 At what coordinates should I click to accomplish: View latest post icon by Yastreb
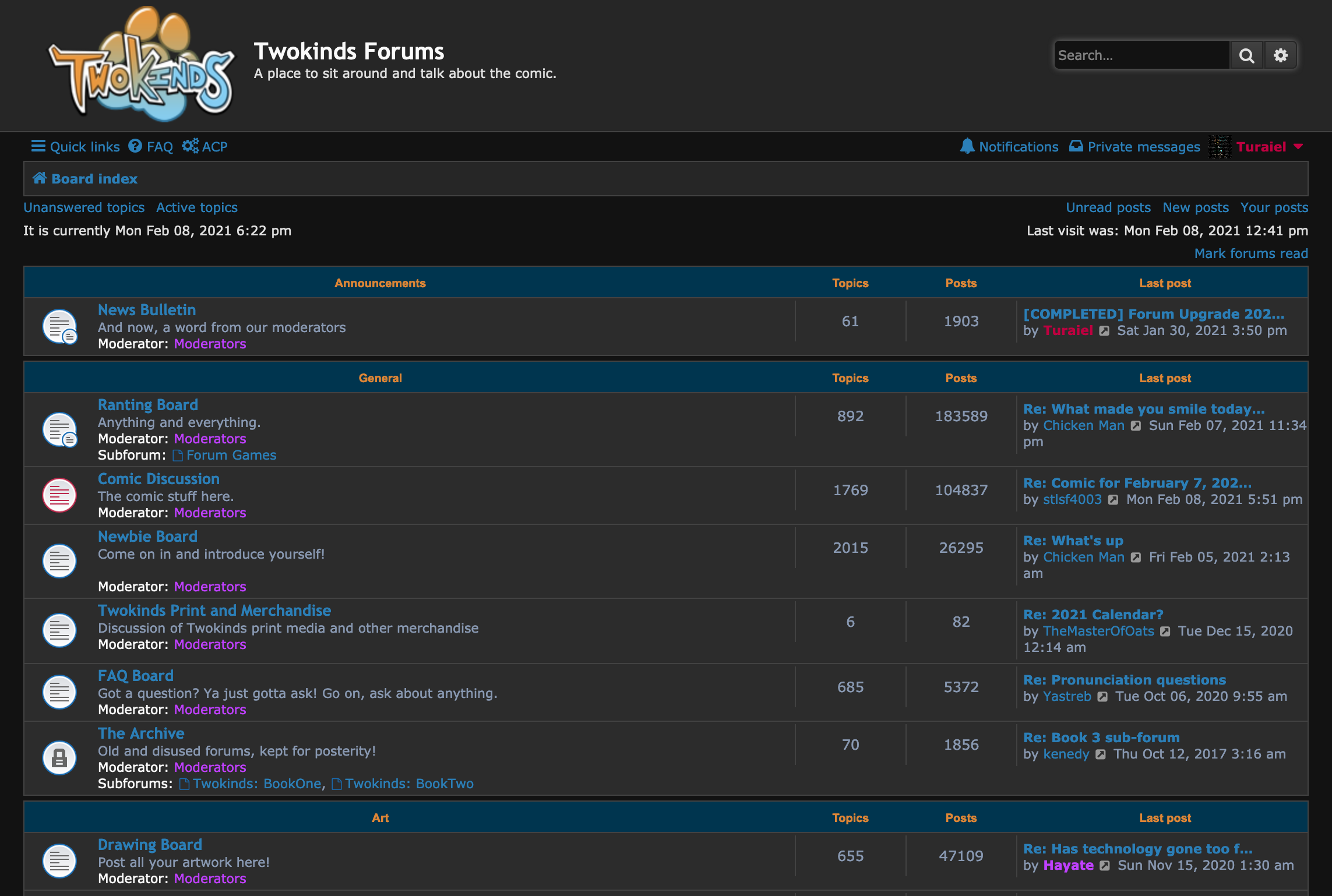tap(1102, 697)
